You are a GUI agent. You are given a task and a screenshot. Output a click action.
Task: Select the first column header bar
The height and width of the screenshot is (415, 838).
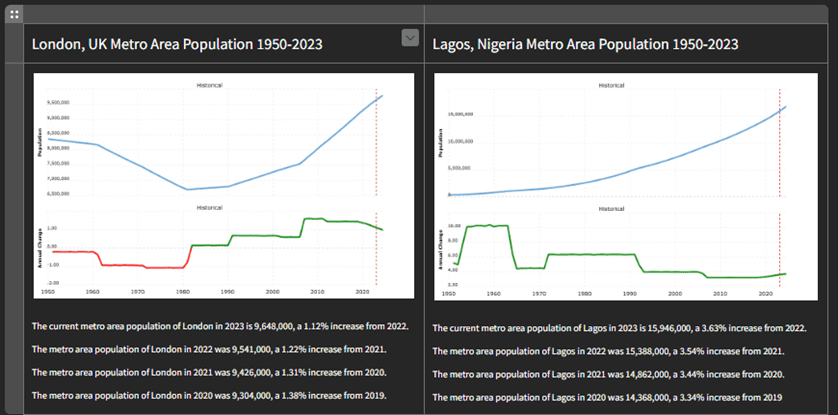[224, 14]
